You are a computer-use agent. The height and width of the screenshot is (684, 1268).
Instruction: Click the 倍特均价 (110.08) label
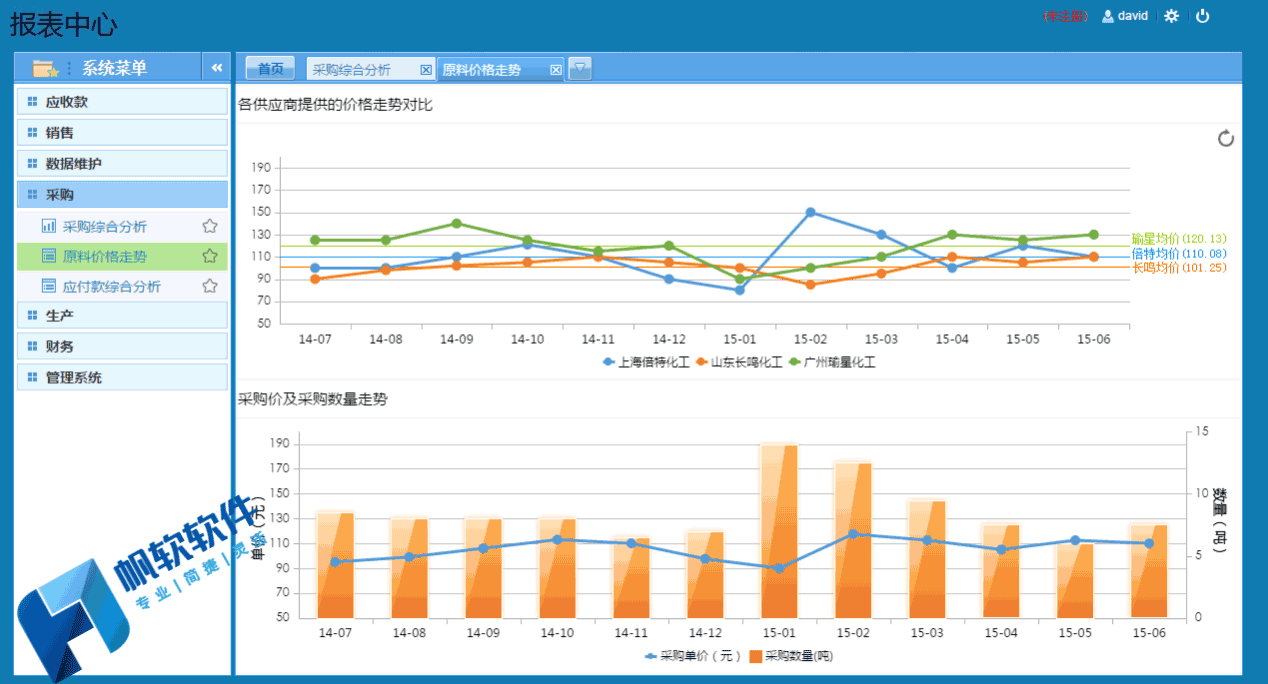pos(1179,254)
